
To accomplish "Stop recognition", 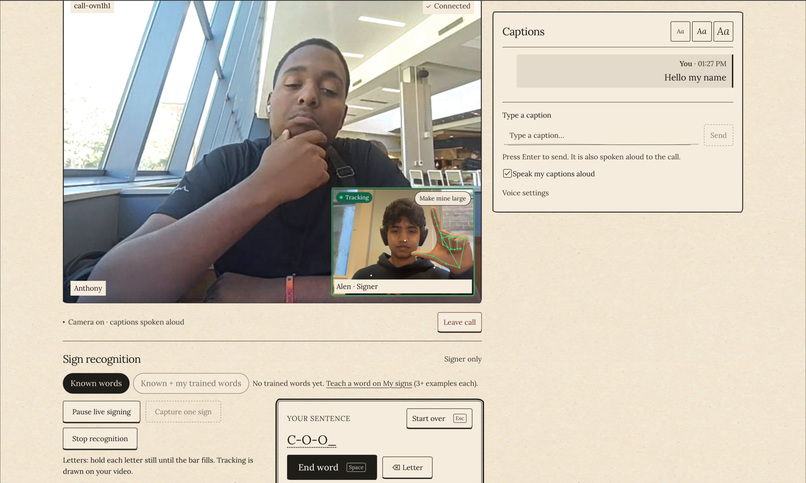I will (x=100, y=438).
